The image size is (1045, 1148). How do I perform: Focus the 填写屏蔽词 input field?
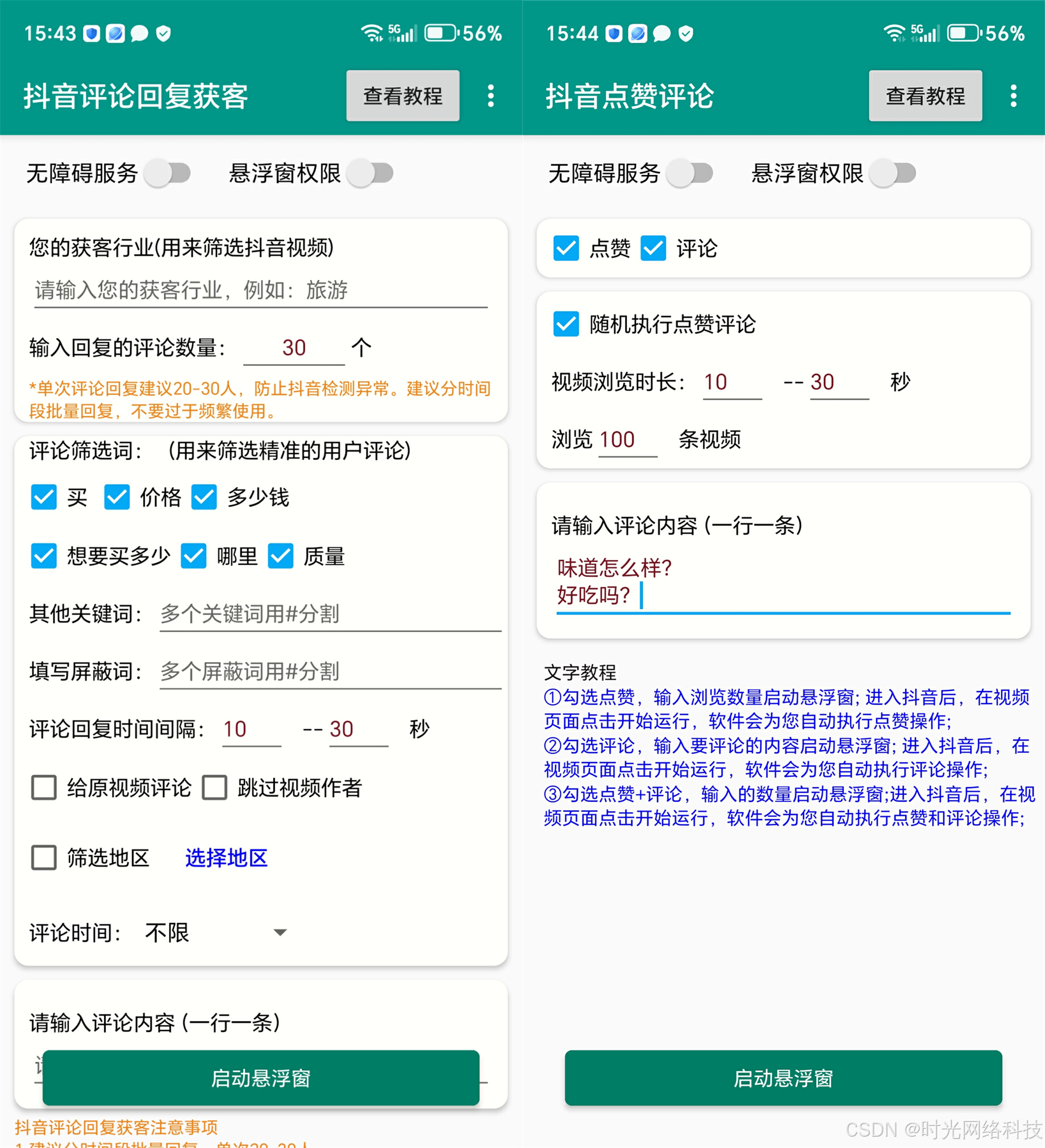point(330,671)
